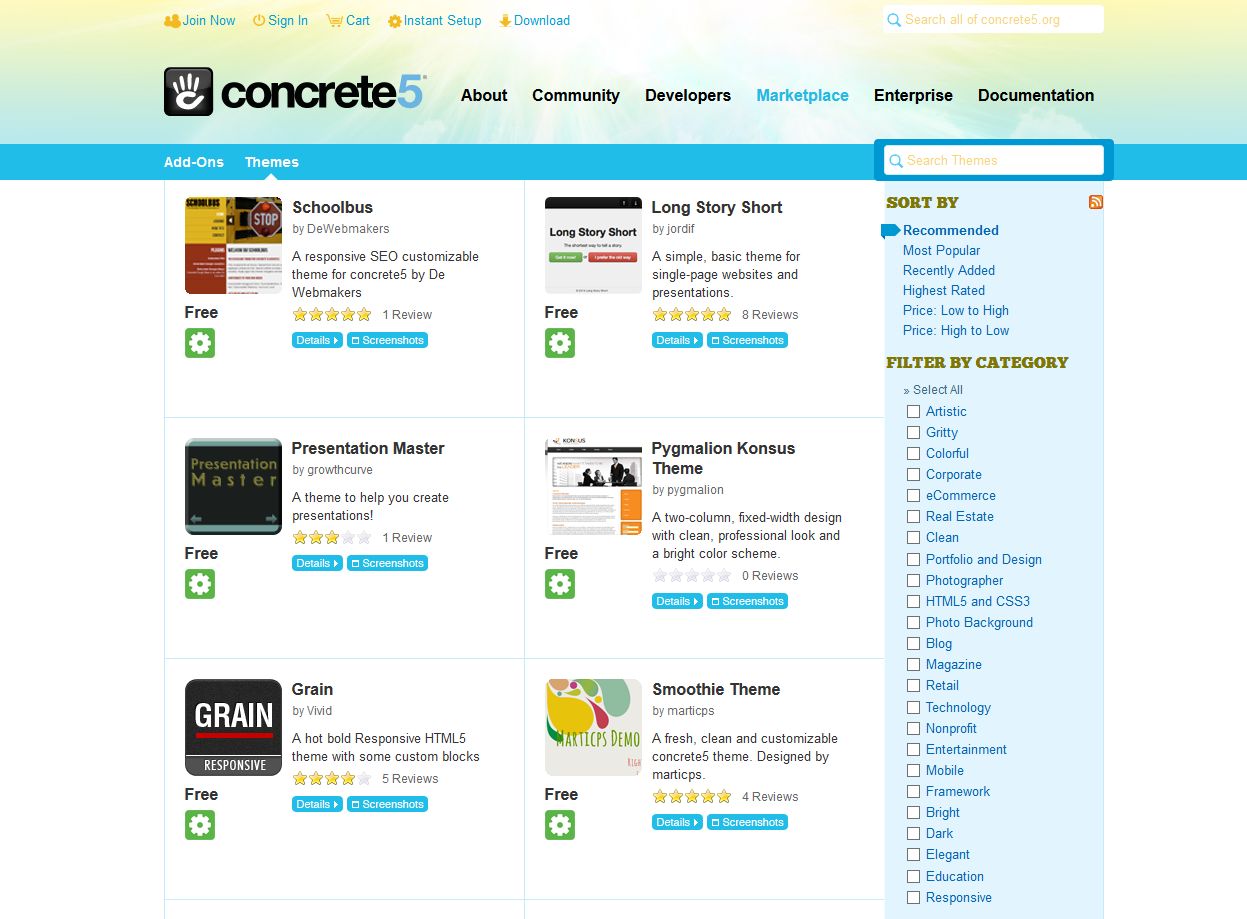Open Long Story Short theme thumbnail
1247x919 pixels.
[593, 245]
